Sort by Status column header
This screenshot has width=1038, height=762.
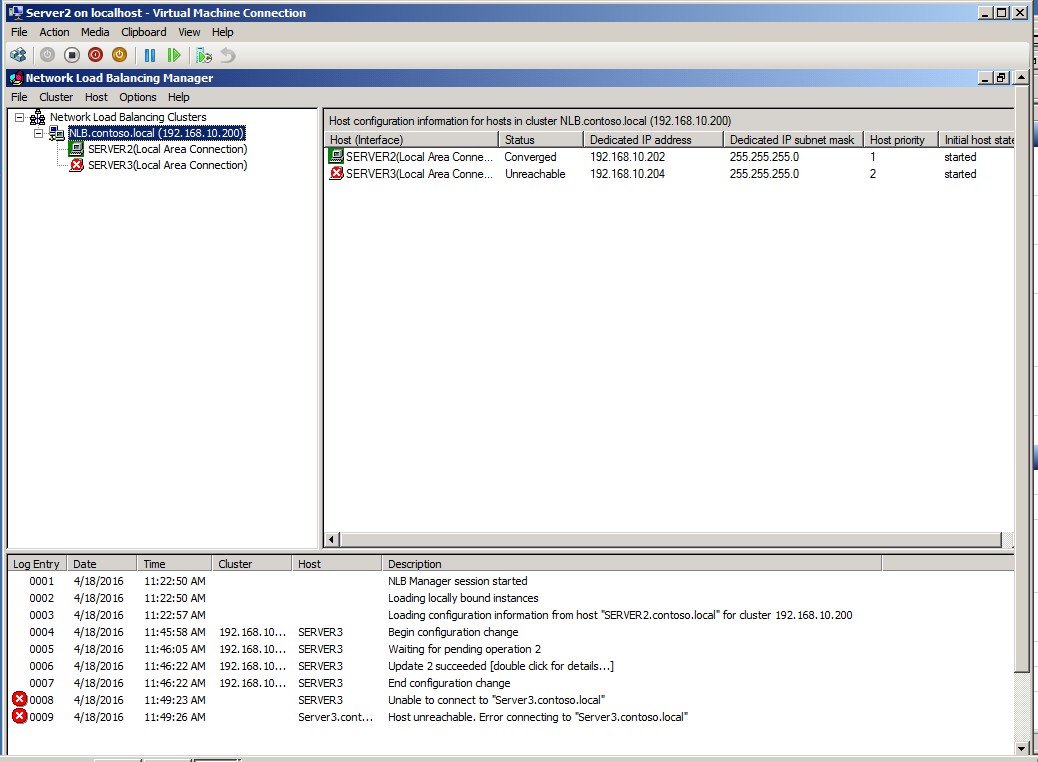tap(541, 140)
